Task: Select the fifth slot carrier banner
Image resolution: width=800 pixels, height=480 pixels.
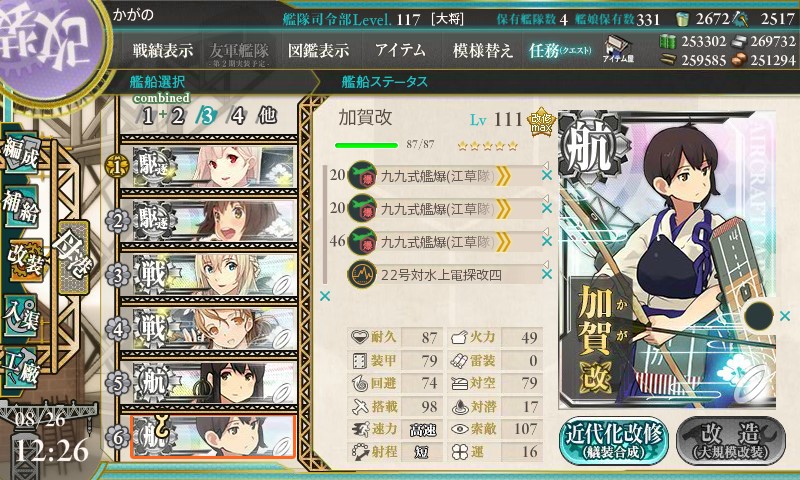Action: pos(214,383)
